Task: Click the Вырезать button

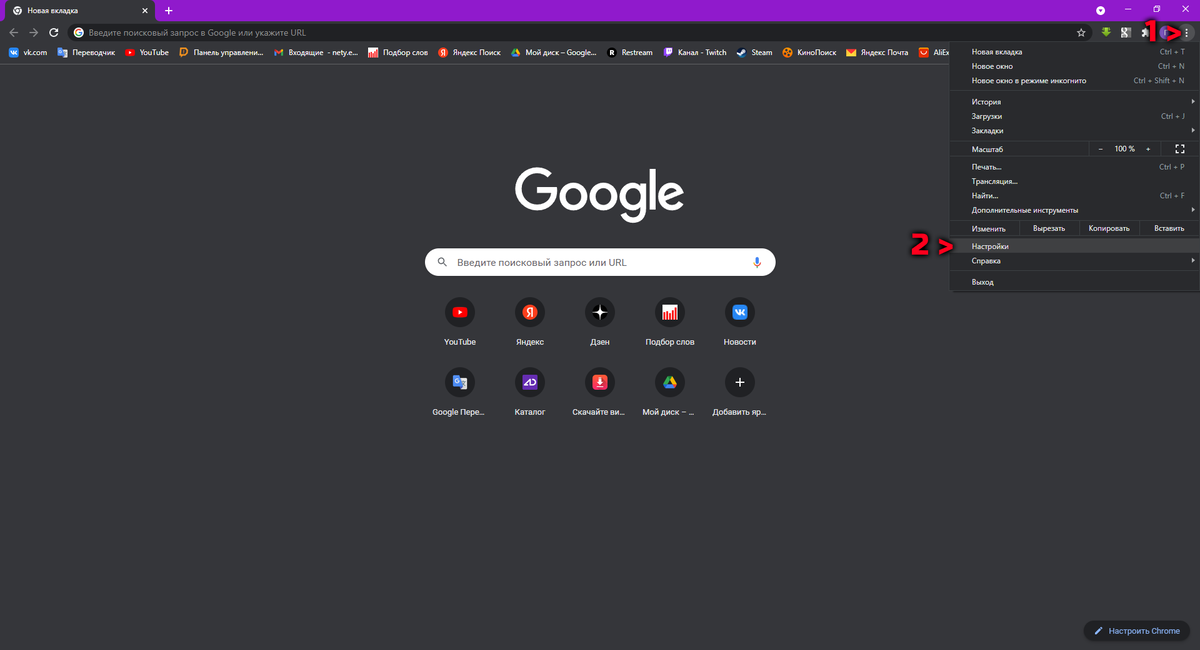Action: coord(1049,228)
